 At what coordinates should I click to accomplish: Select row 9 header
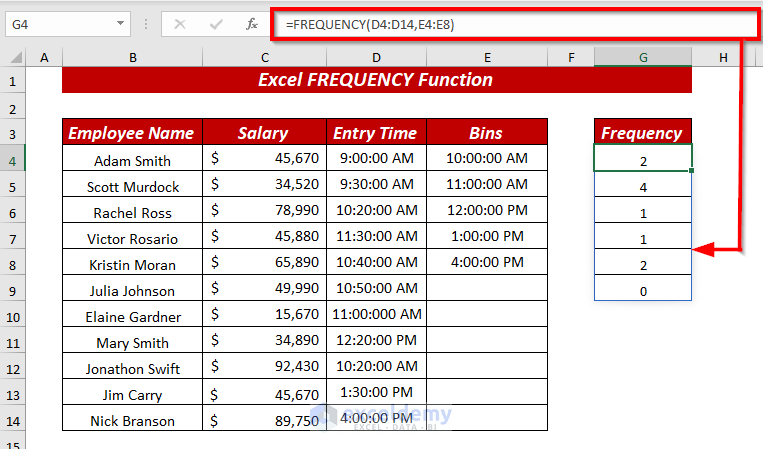(13, 290)
